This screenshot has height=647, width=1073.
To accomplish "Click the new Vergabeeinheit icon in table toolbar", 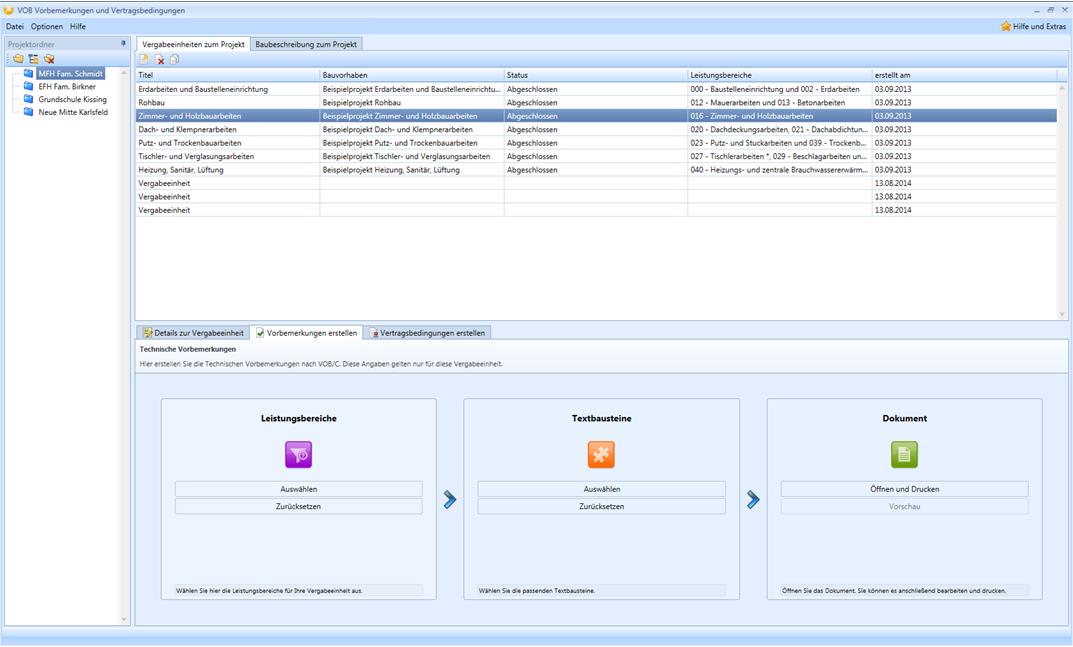I will coord(145,60).
